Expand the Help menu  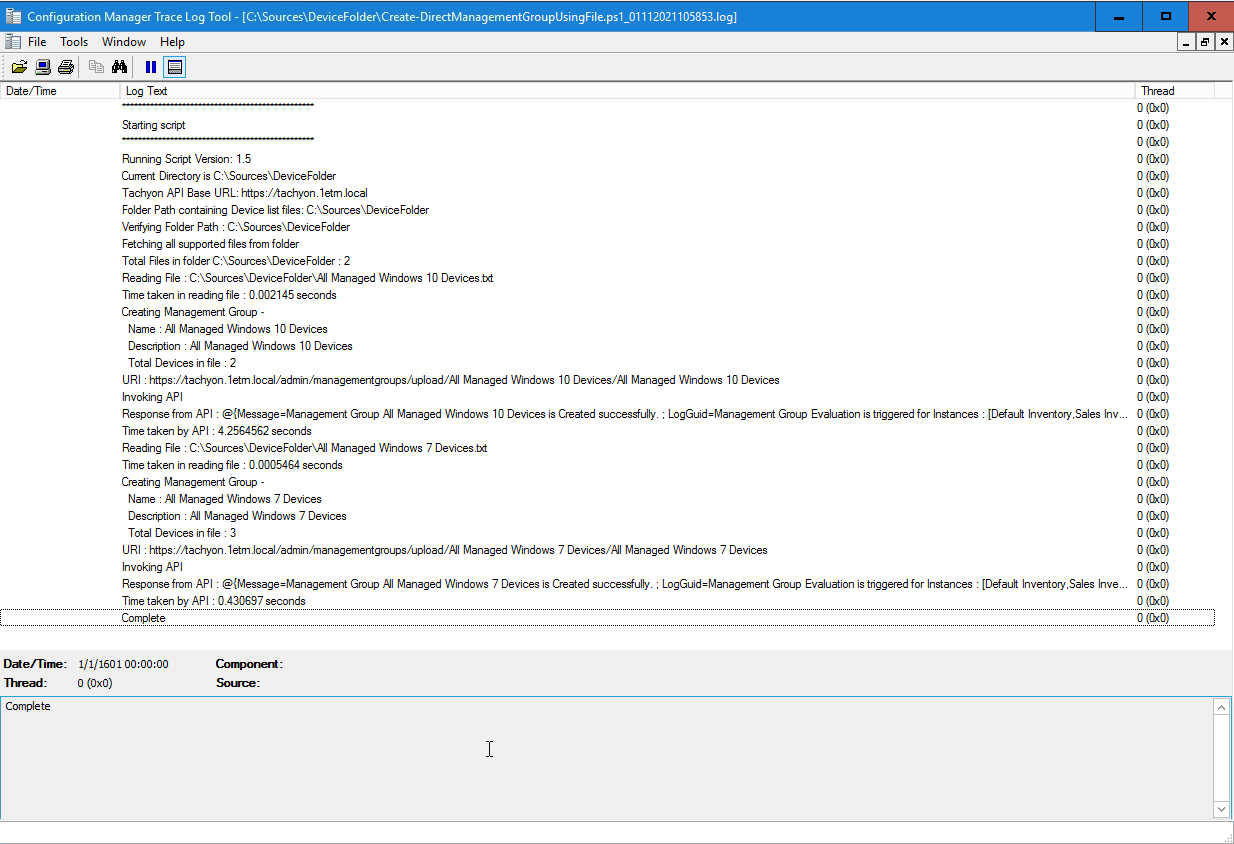click(x=172, y=42)
